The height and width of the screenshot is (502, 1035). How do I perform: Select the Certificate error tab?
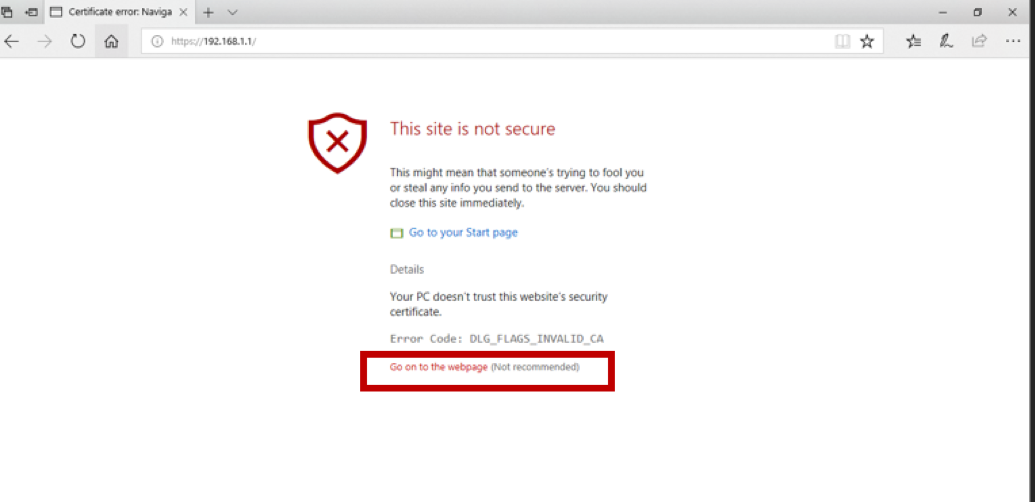click(x=110, y=12)
